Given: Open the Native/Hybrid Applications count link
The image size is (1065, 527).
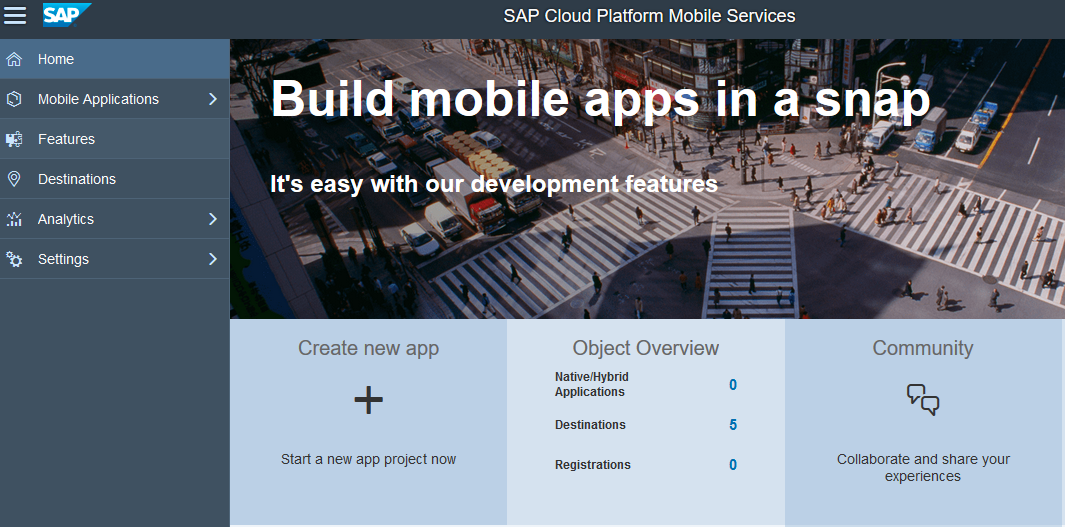Looking at the screenshot, I should point(733,385).
